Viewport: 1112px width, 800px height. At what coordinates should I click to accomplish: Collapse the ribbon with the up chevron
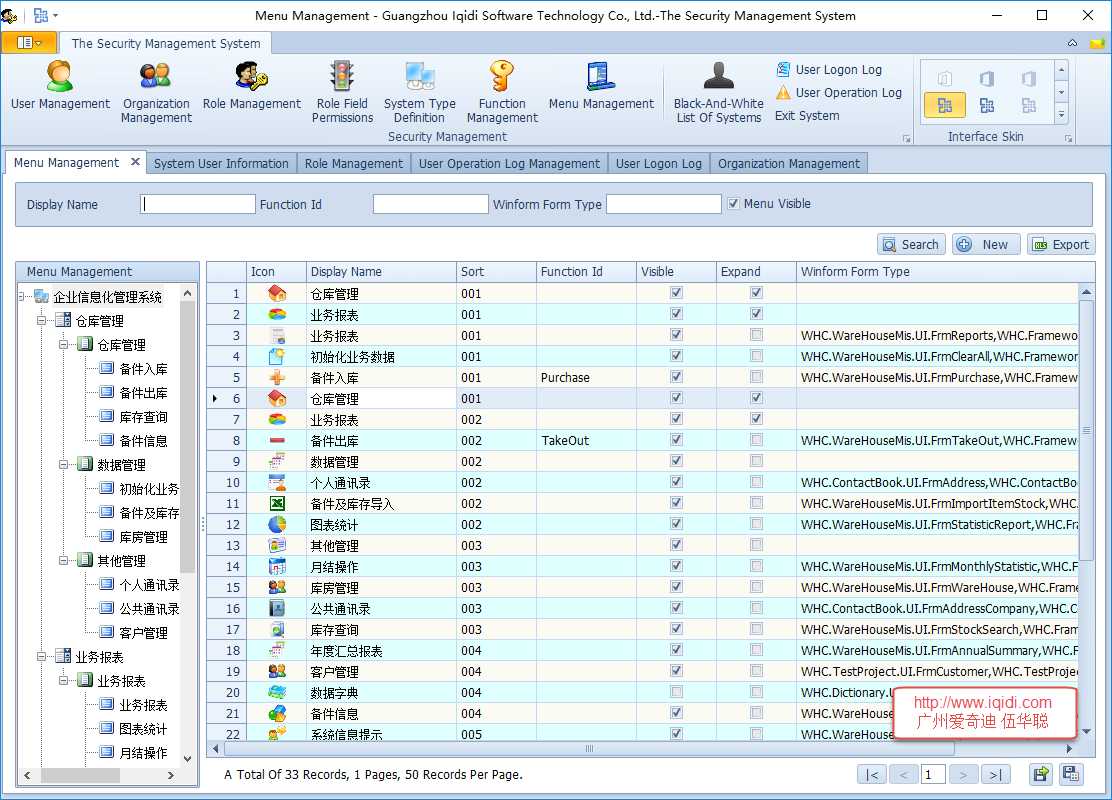(x=1072, y=43)
